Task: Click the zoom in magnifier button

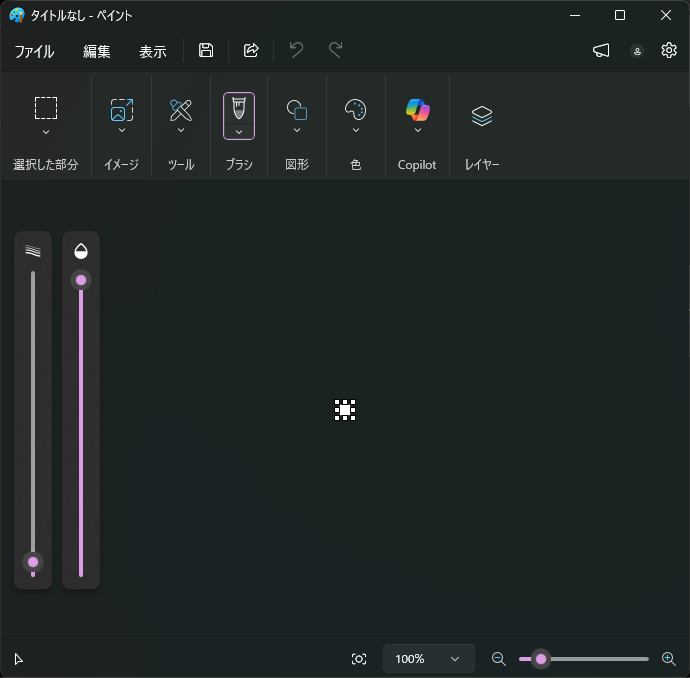Action: [x=669, y=659]
